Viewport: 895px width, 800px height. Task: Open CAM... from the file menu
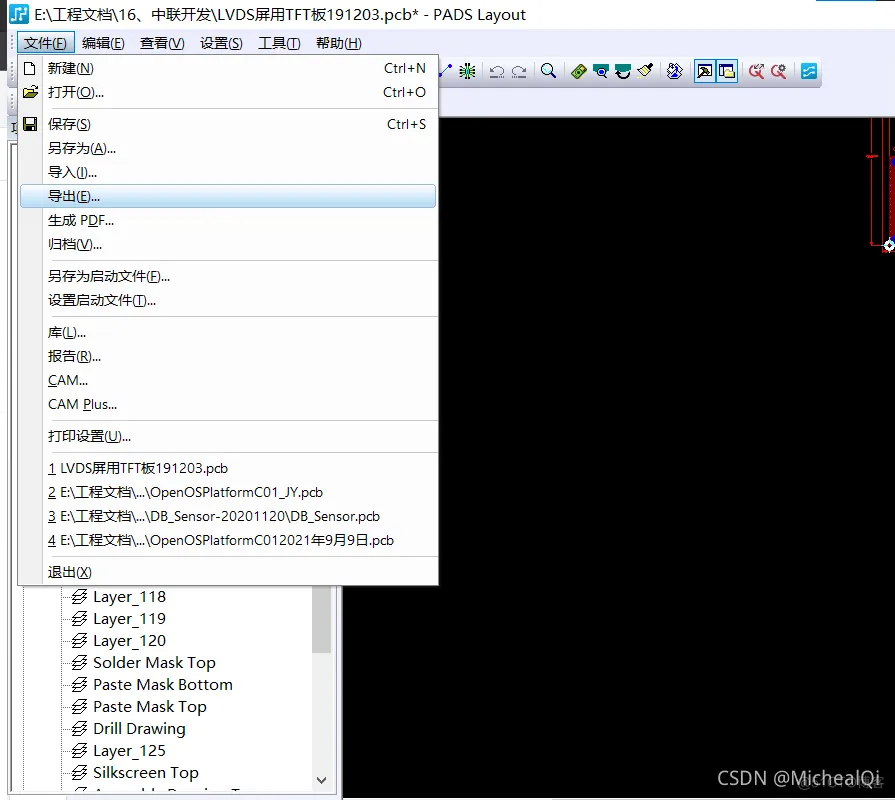228,380
